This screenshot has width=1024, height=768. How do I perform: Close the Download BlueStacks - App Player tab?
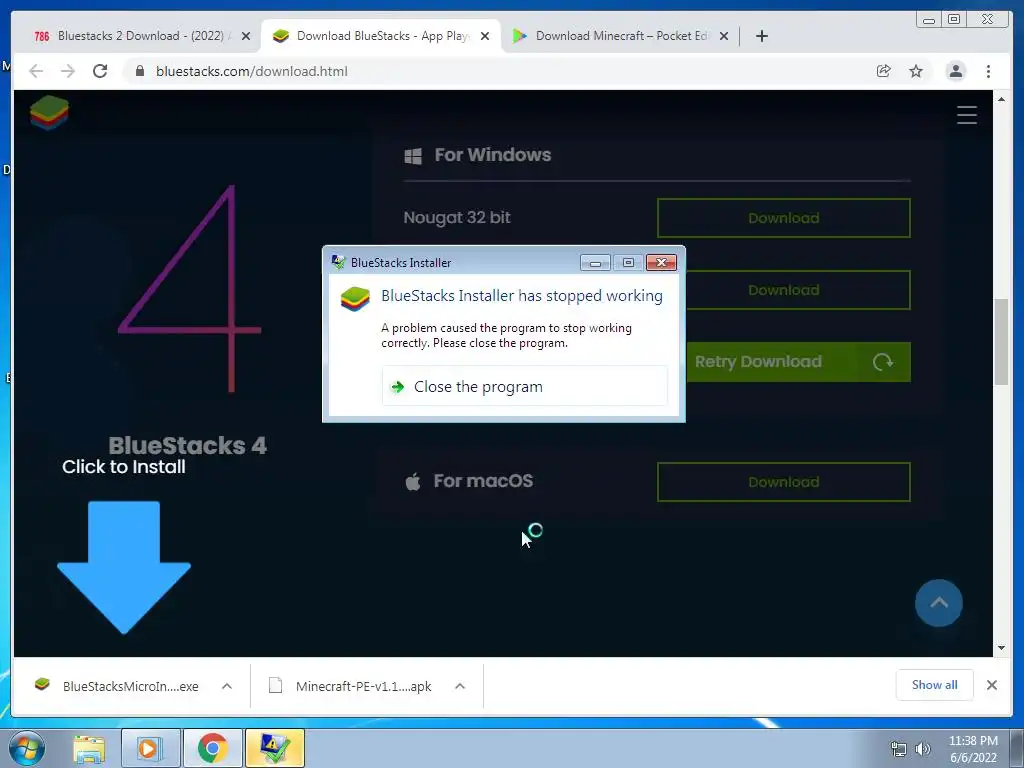pyautogui.click(x=485, y=36)
